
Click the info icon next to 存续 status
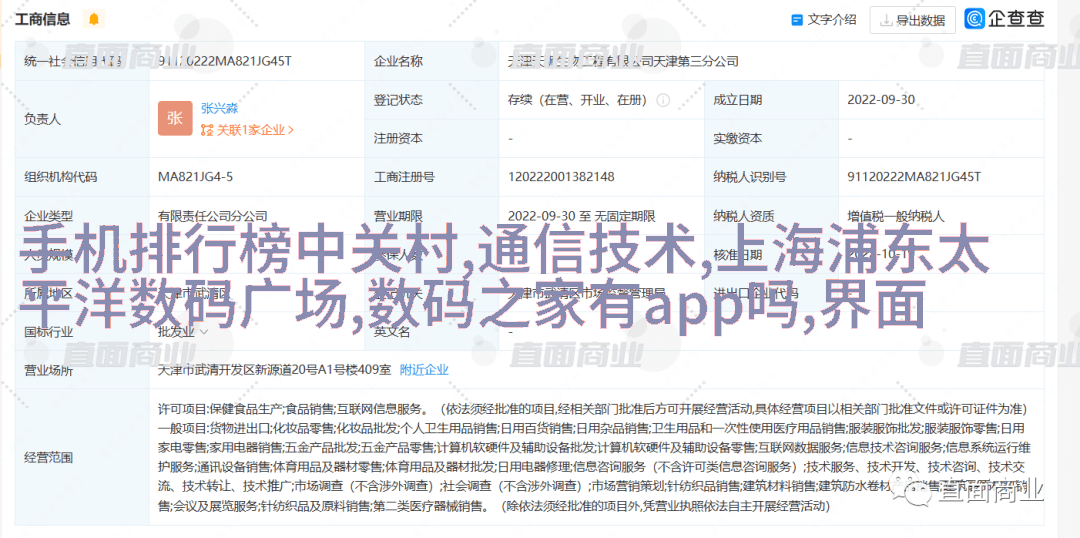(663, 100)
